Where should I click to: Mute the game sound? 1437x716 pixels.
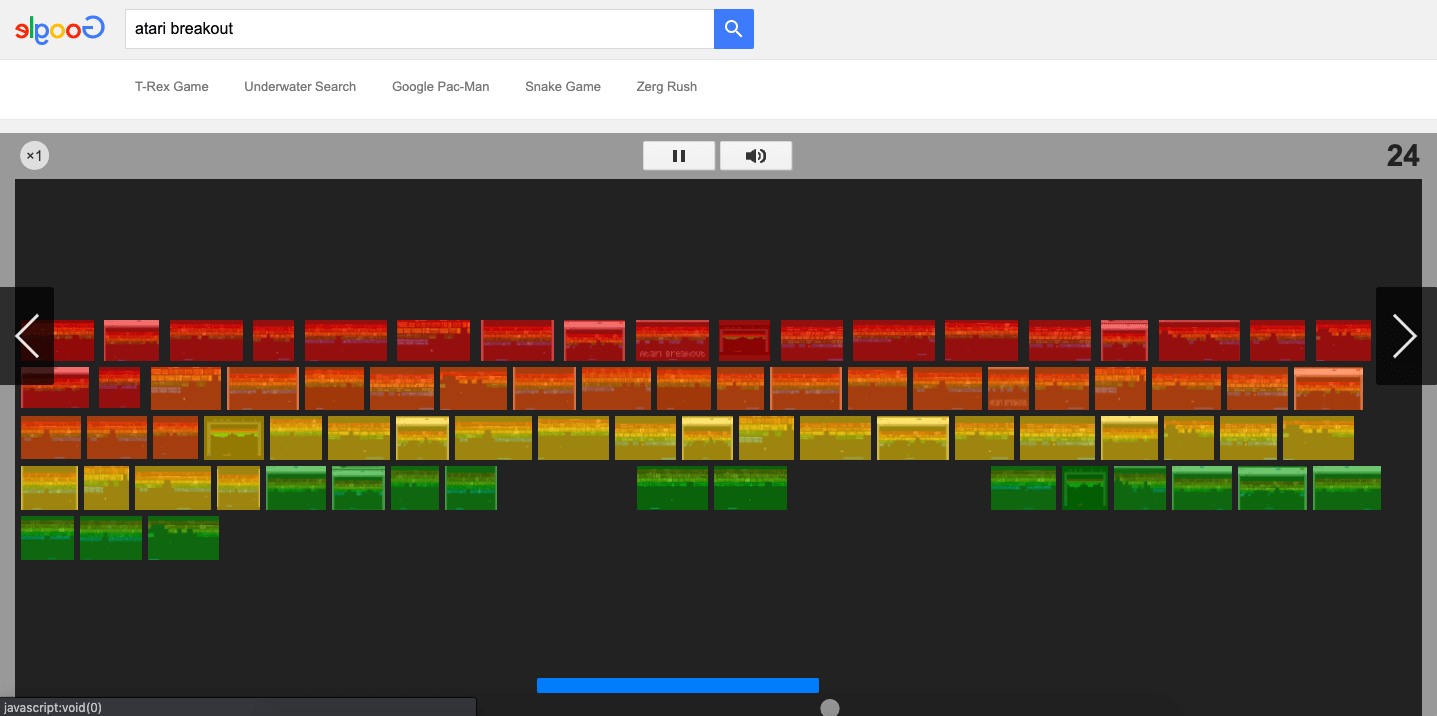pos(756,156)
